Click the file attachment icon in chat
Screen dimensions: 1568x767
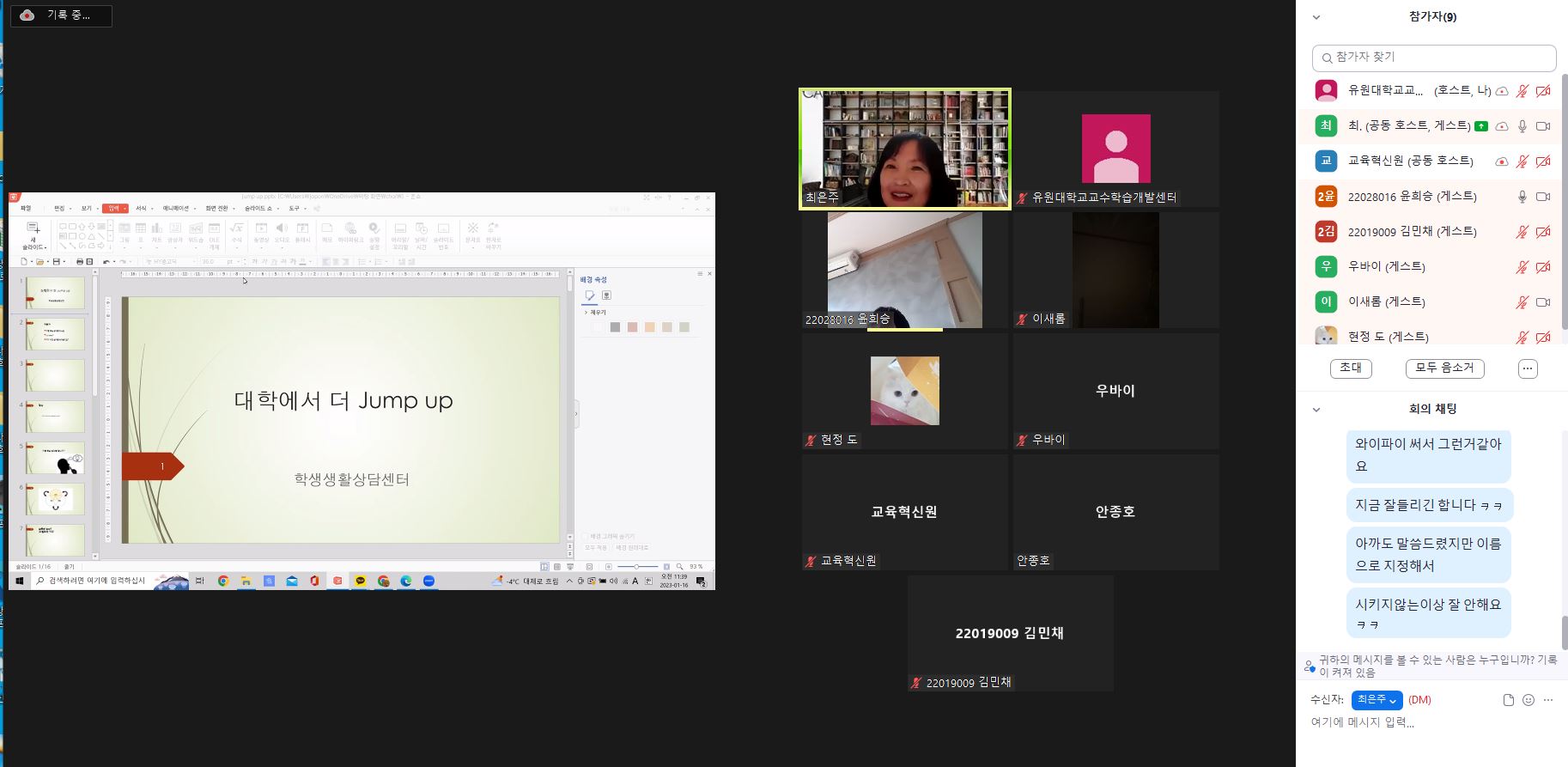click(1508, 700)
